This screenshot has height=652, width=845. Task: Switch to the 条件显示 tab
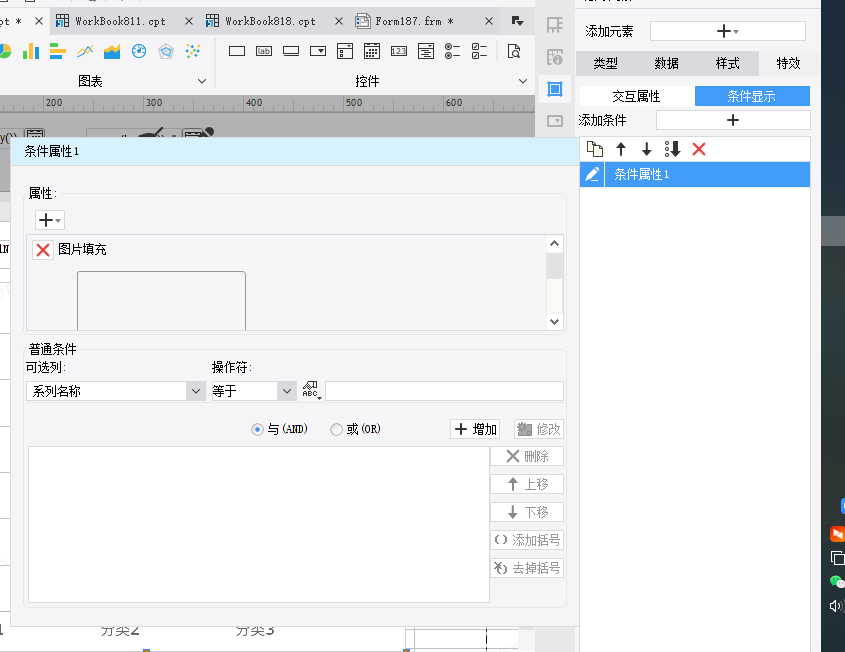pos(752,96)
